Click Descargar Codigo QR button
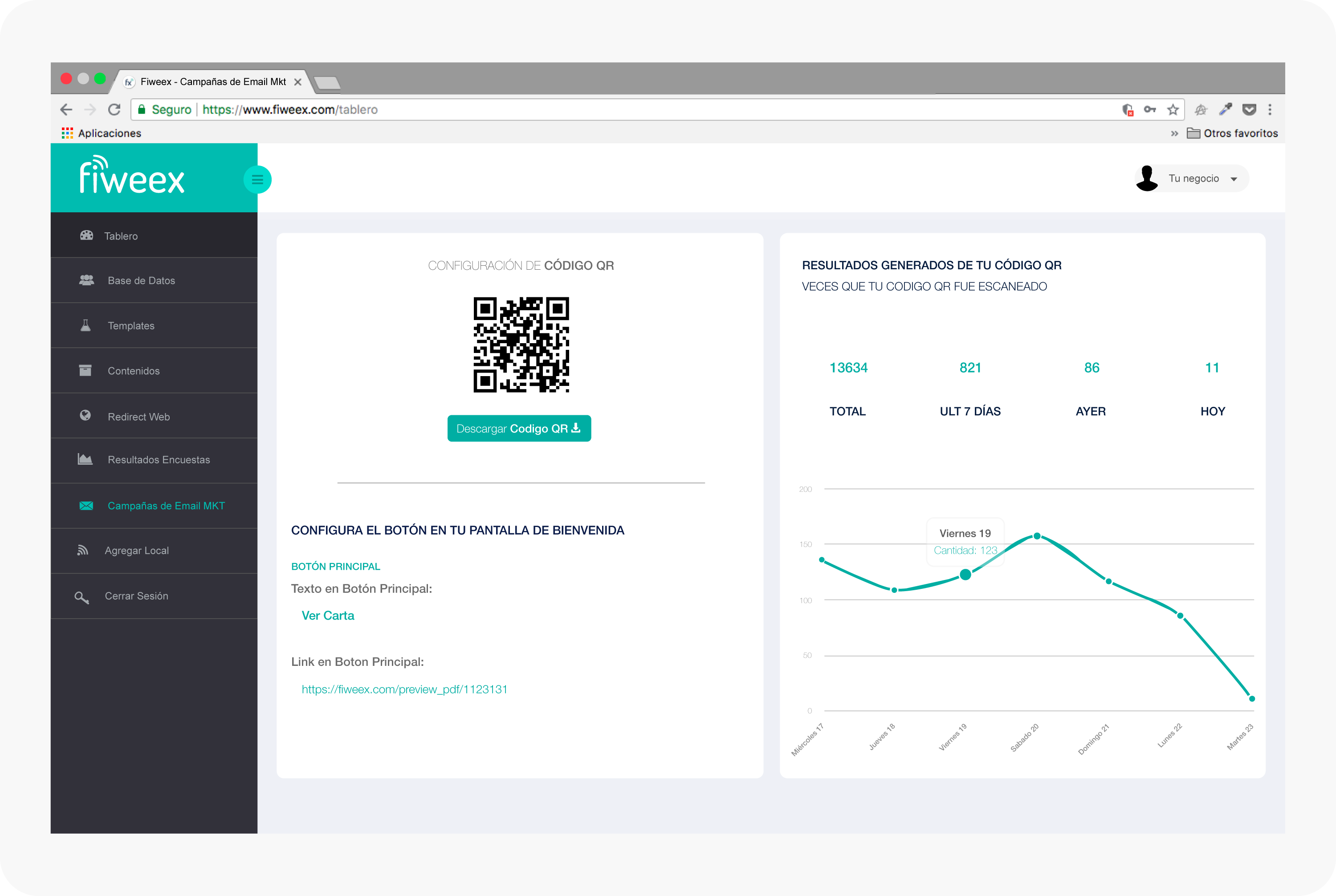 [519, 428]
